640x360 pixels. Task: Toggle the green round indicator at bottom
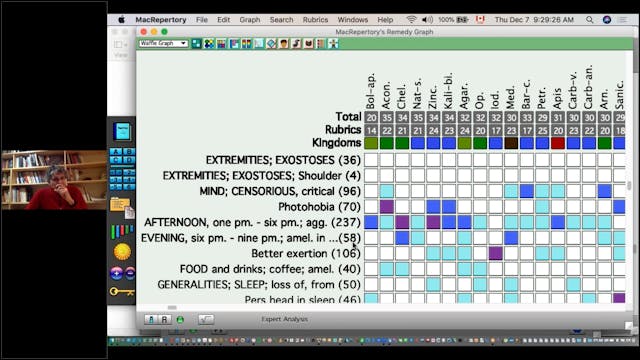180,320
